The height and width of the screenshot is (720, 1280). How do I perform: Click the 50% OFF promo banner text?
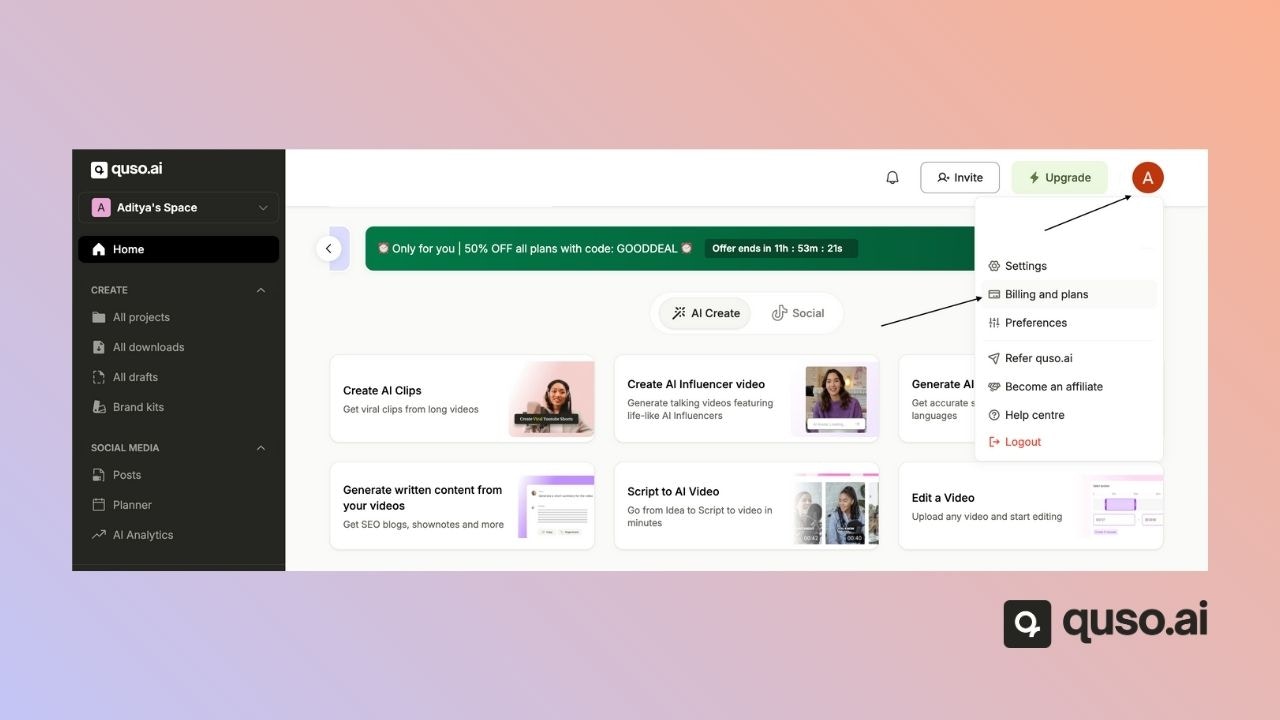coord(535,248)
